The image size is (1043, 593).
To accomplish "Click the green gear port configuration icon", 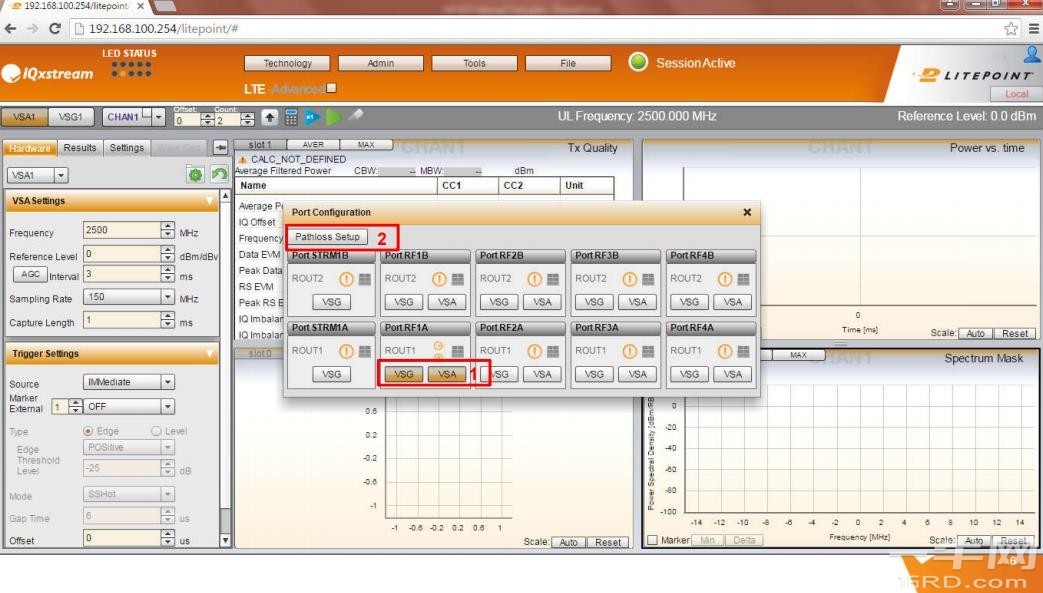I will point(196,175).
